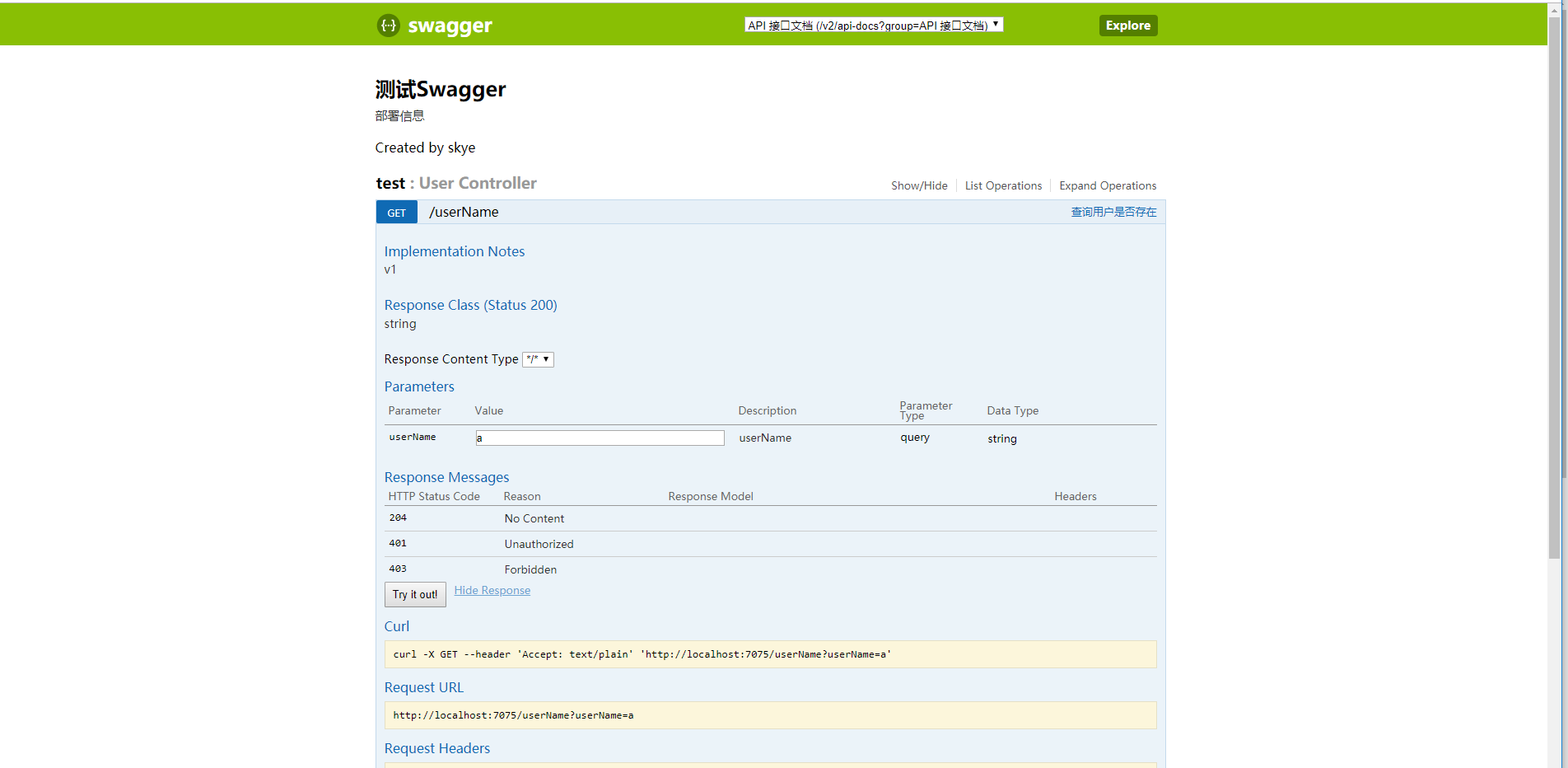The width and height of the screenshot is (1568, 768).
Task: Click the List Operations link
Action: click(x=1003, y=185)
